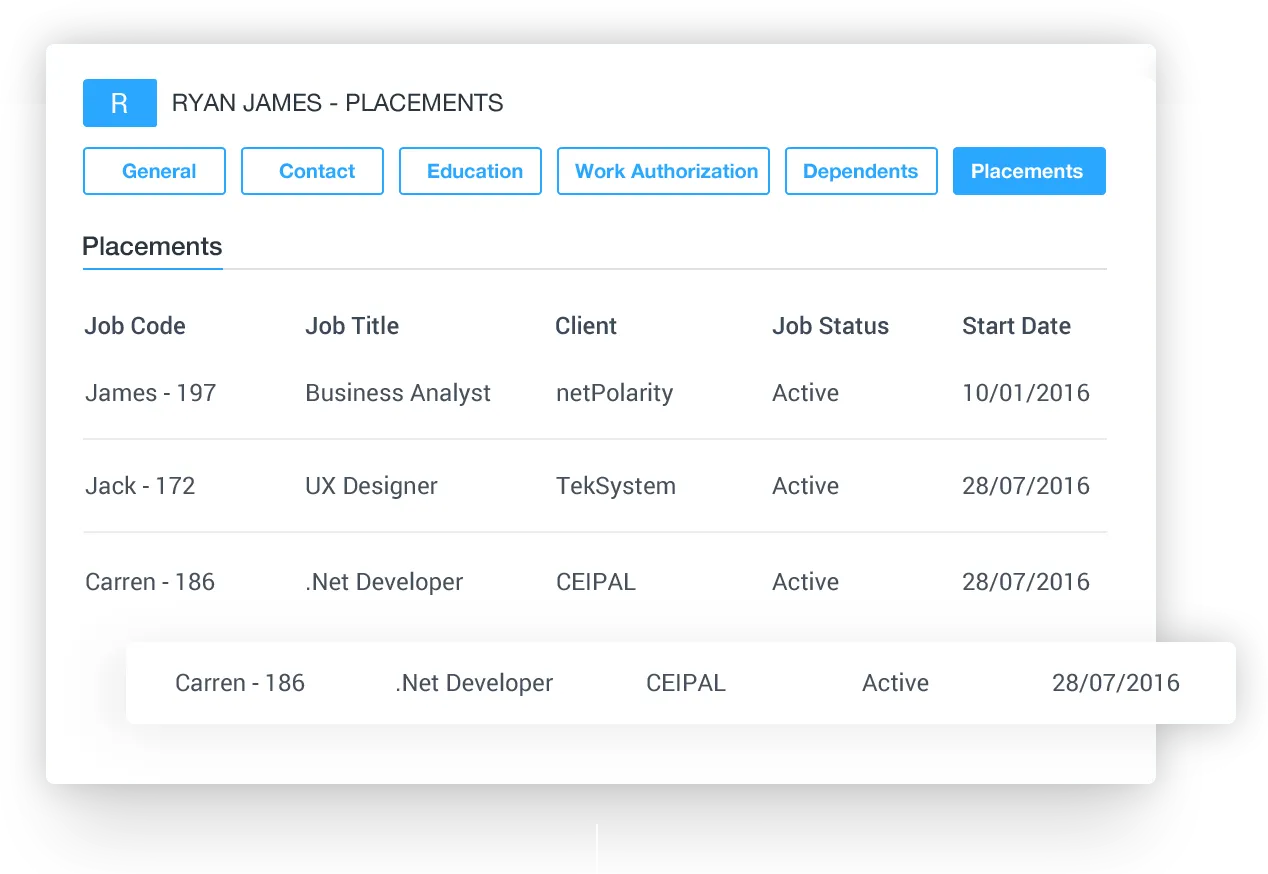
Task: Select the Carren - 186 placement row
Action: 149,581
